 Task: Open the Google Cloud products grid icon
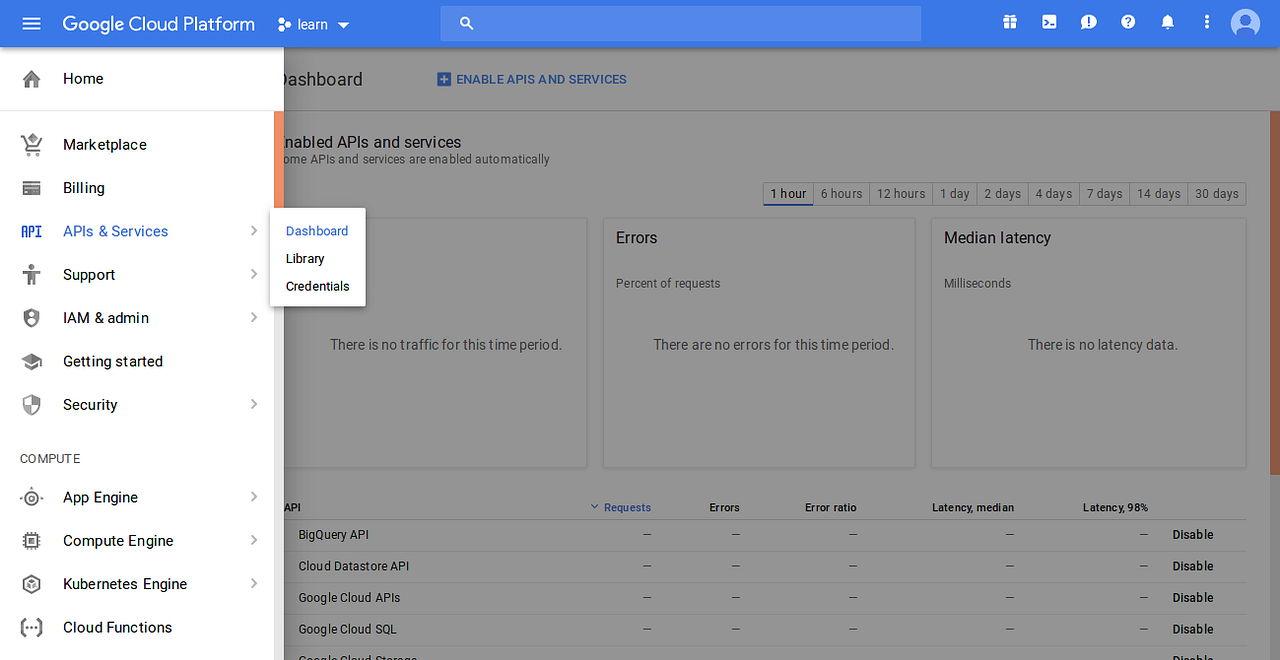pos(1009,21)
